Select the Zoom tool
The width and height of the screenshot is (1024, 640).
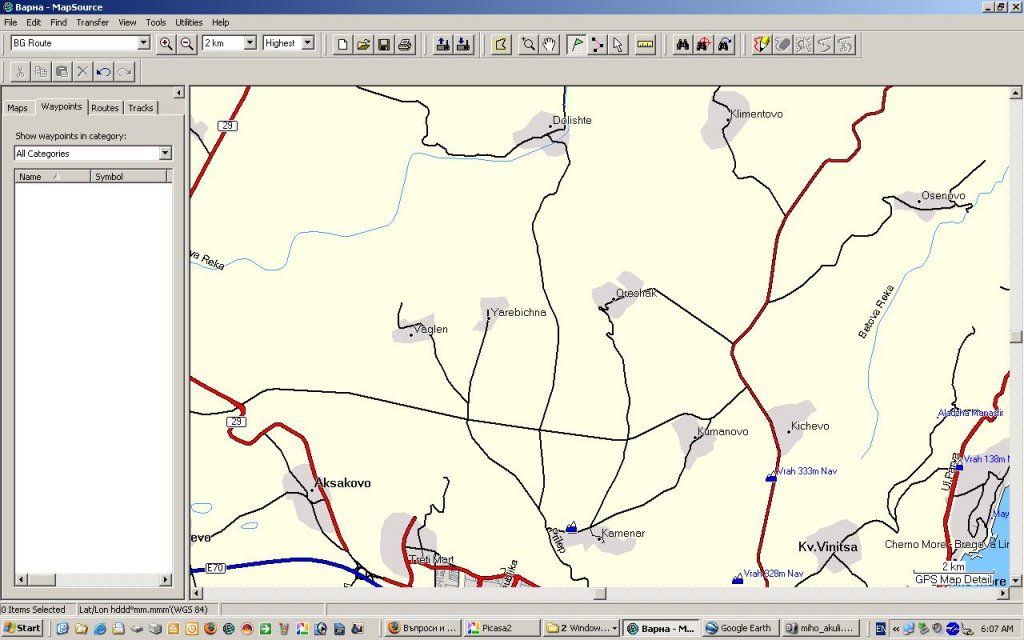(528, 44)
